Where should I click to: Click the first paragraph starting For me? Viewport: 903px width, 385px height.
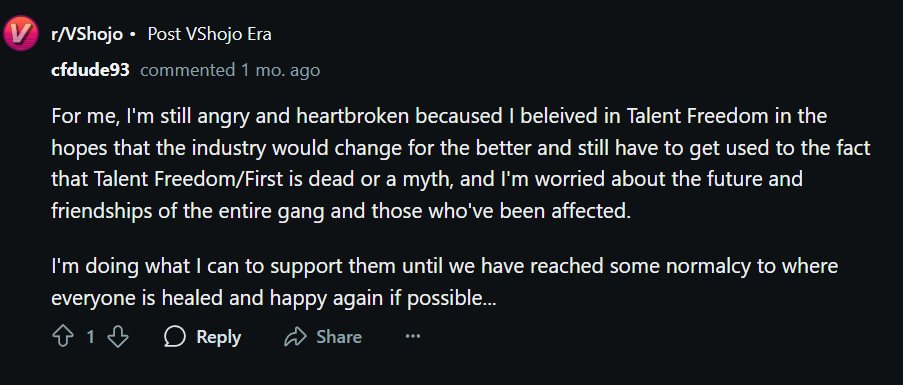coord(461,164)
